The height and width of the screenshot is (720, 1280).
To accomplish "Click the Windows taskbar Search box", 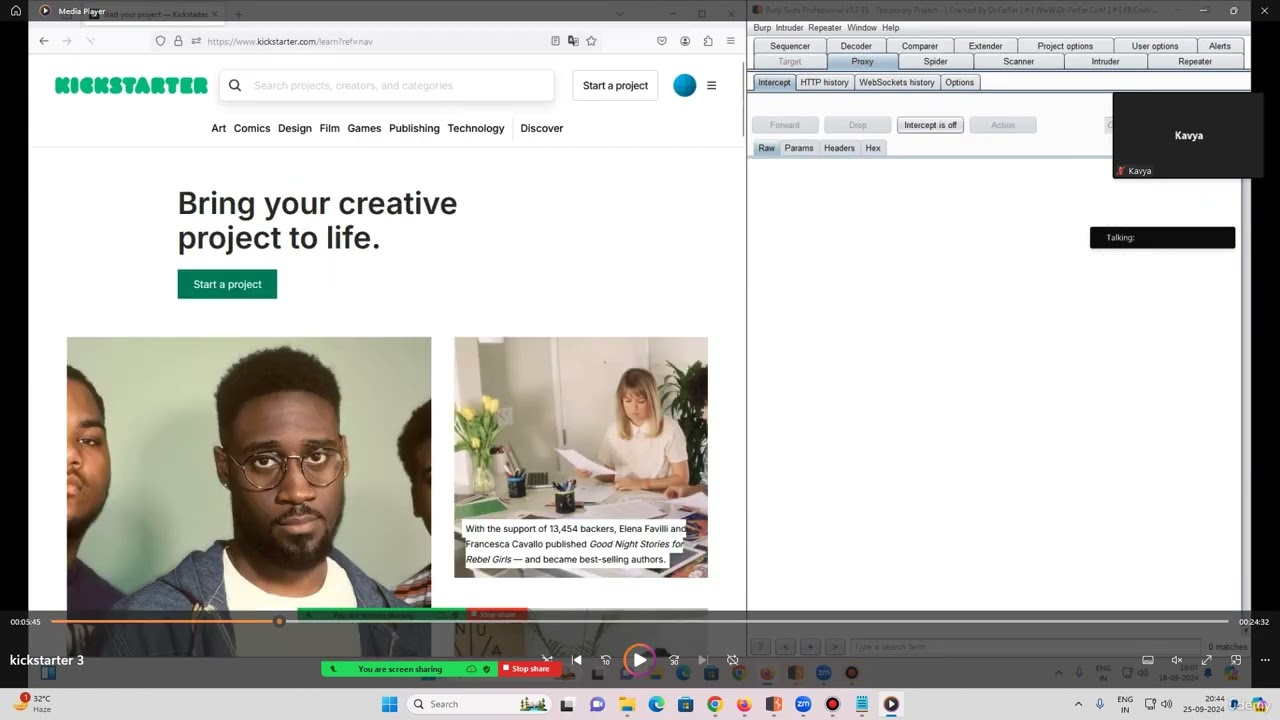I will pos(480,704).
